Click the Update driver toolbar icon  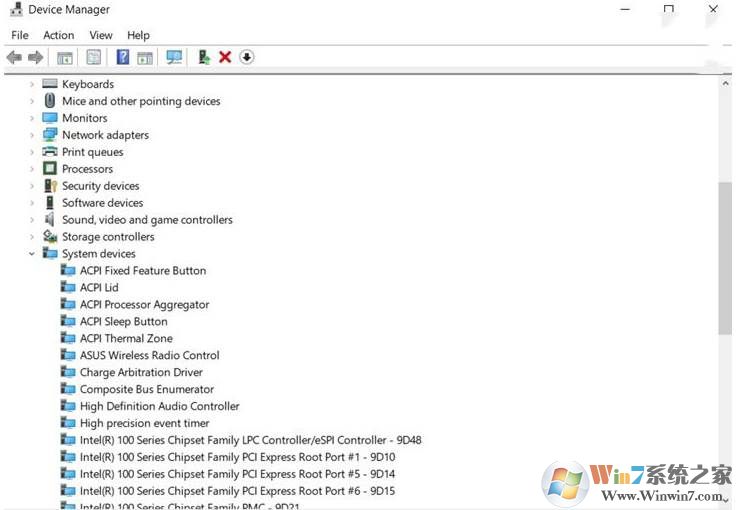point(204,58)
